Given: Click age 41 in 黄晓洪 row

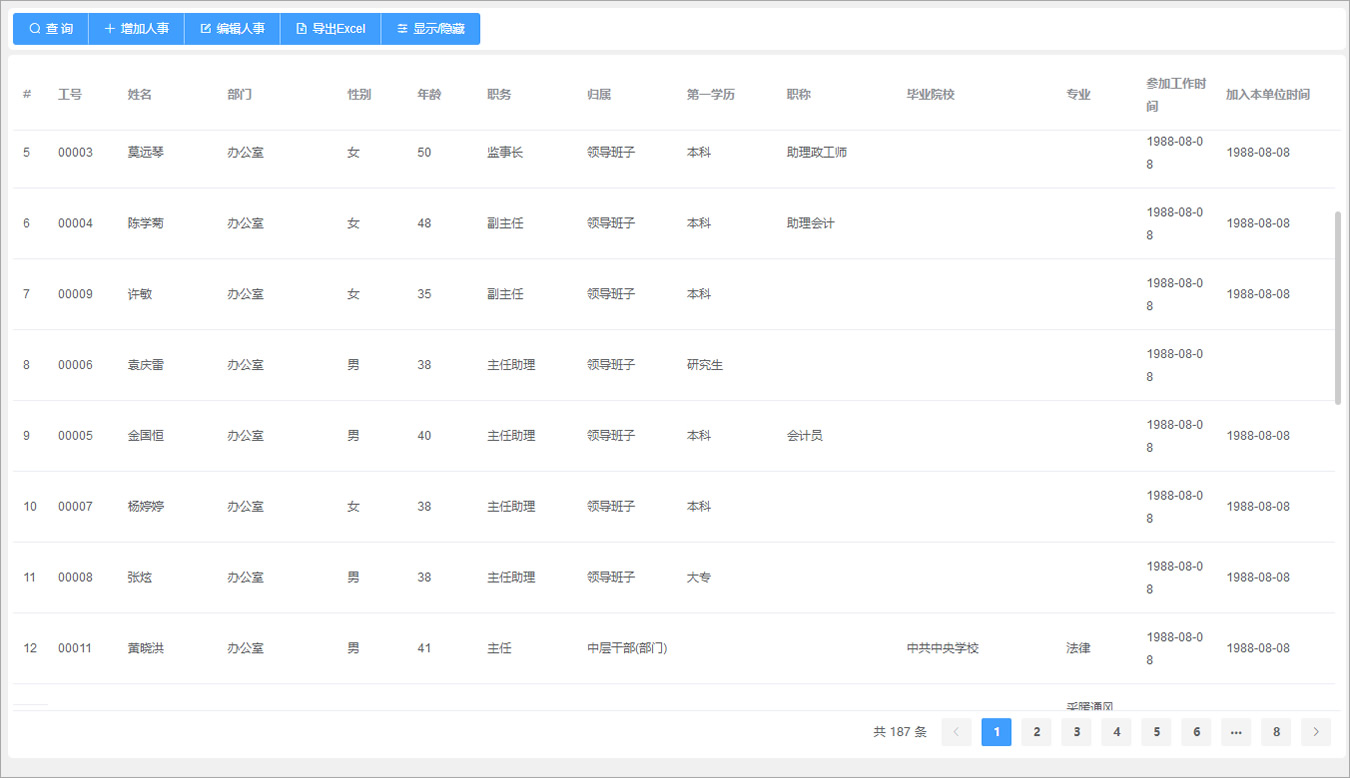Looking at the screenshot, I should tap(424, 648).
